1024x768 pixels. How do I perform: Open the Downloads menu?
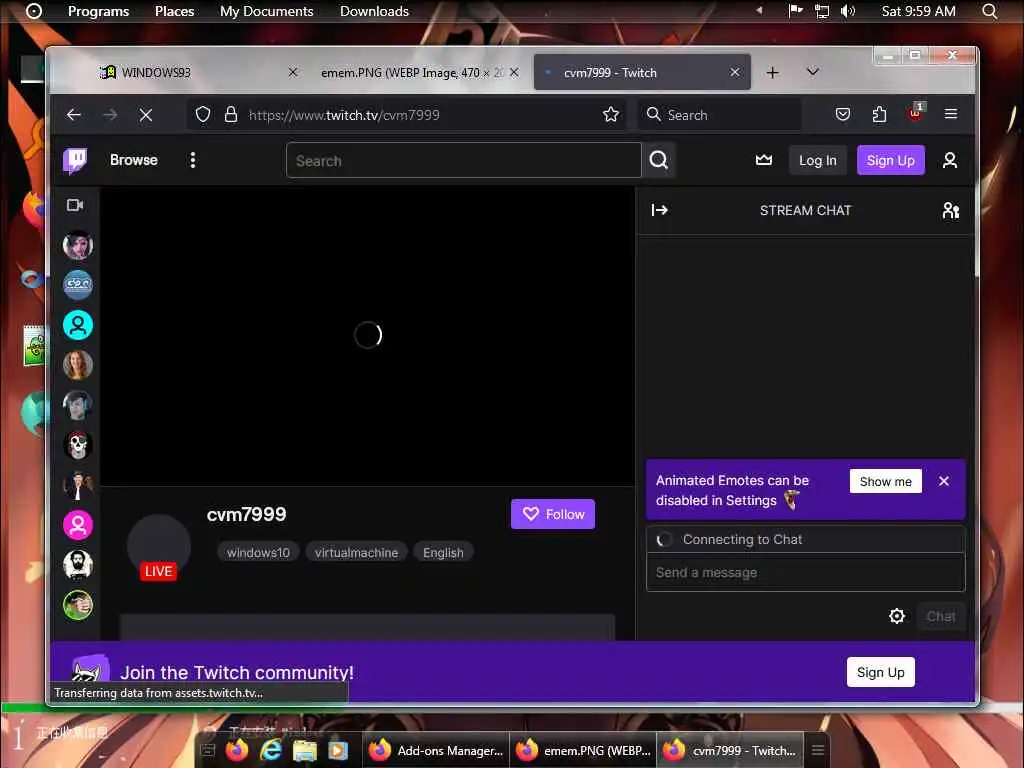tap(374, 11)
